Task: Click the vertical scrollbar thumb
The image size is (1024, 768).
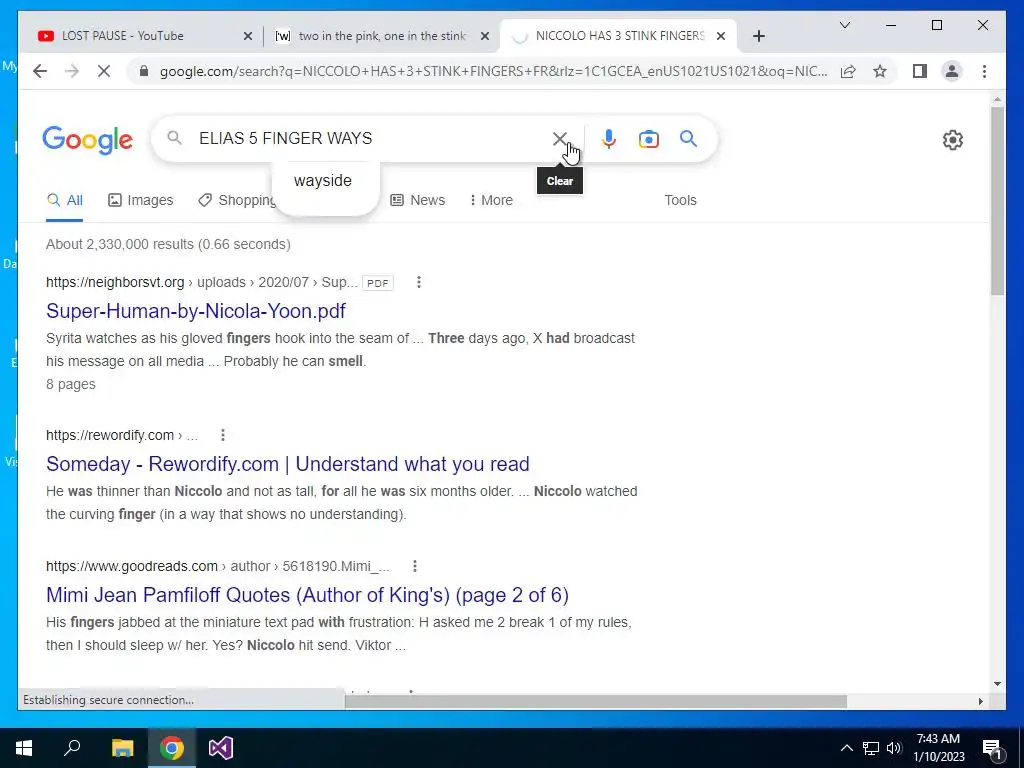Action: point(997,200)
